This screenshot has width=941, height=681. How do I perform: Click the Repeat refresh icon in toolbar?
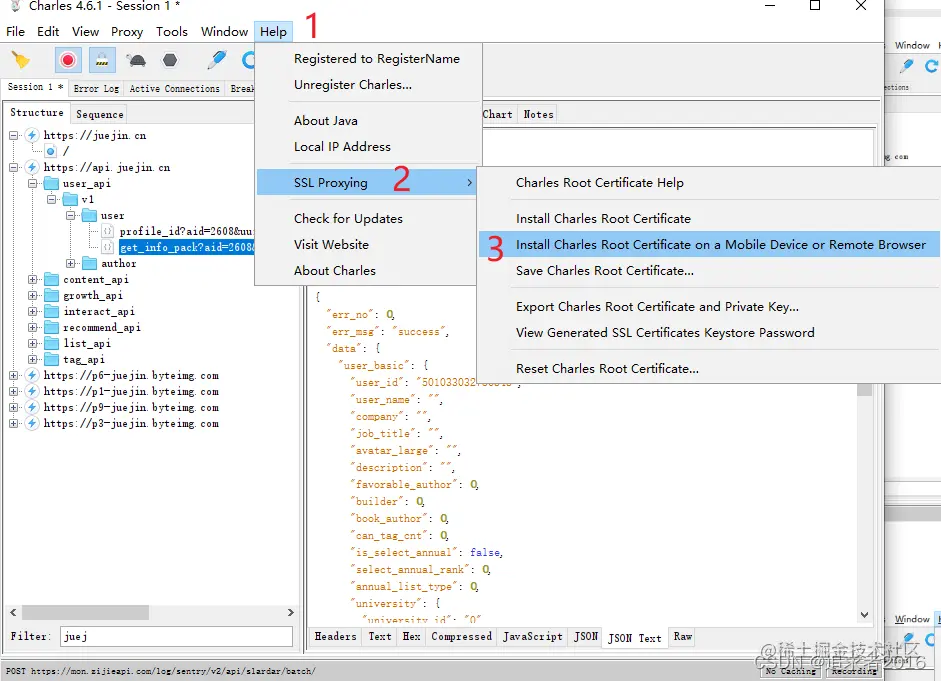[248, 60]
